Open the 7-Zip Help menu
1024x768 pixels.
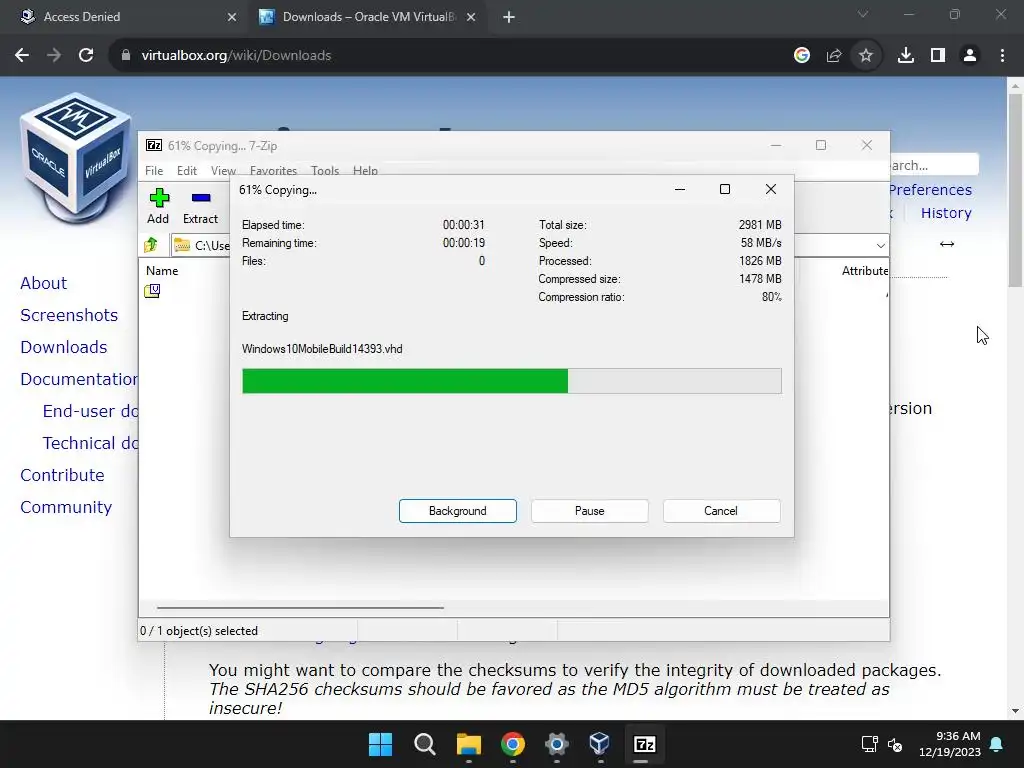click(365, 170)
